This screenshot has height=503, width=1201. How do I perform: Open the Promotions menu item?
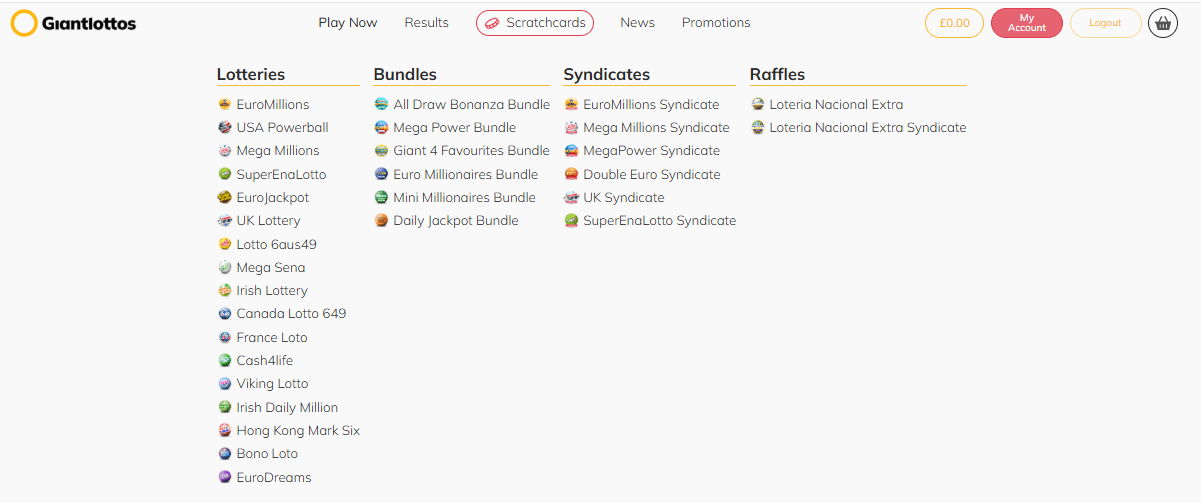(x=716, y=23)
